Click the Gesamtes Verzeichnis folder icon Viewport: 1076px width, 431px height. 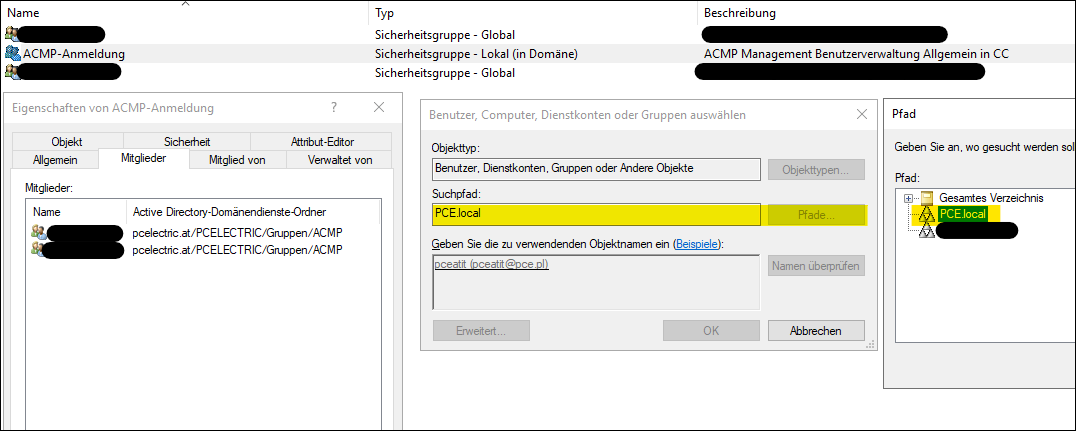click(x=927, y=198)
